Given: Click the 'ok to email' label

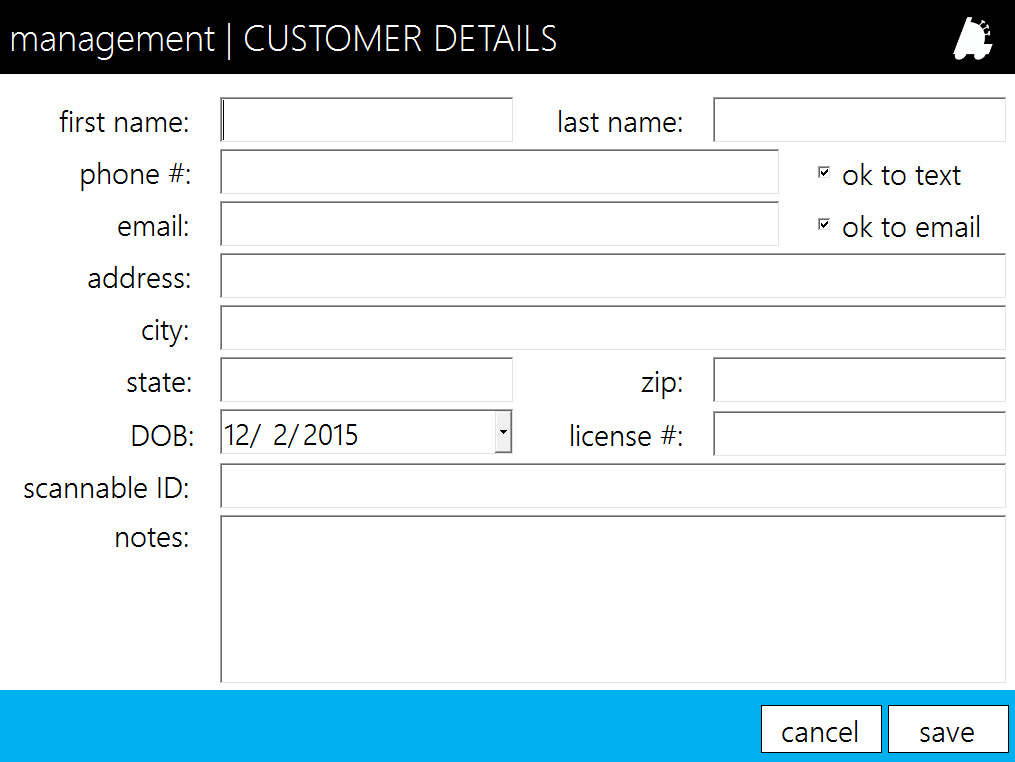Looking at the screenshot, I should (x=911, y=227).
